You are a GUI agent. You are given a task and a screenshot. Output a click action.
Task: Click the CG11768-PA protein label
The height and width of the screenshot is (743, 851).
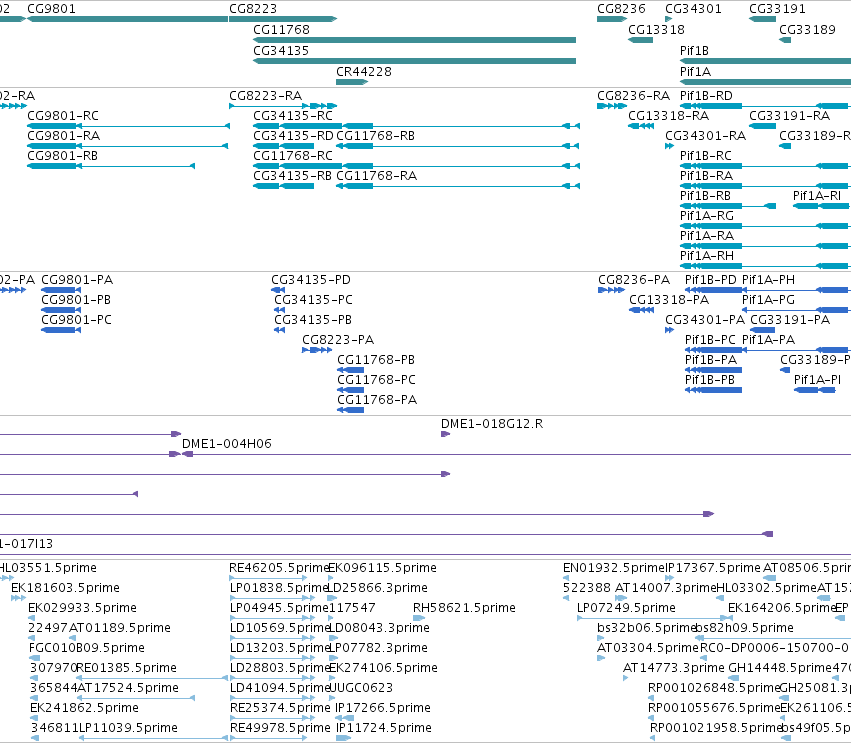tap(377, 401)
